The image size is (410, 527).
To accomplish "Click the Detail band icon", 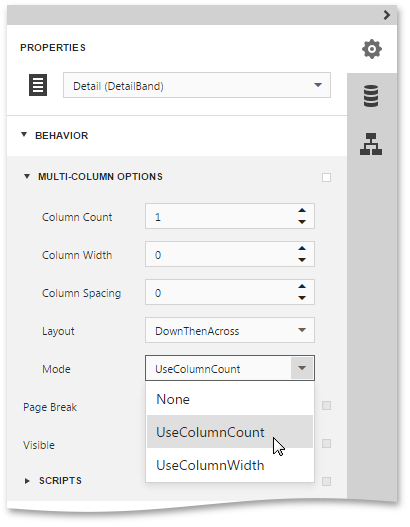I will 38,85.
